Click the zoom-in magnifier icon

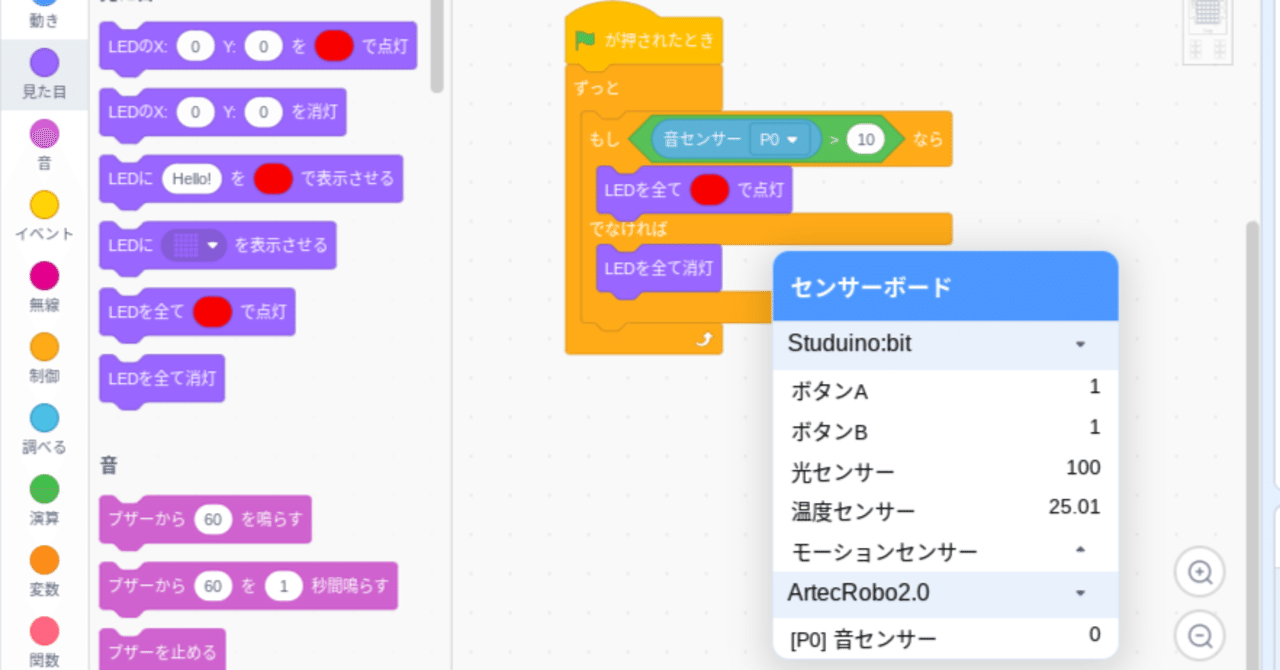point(1199,572)
